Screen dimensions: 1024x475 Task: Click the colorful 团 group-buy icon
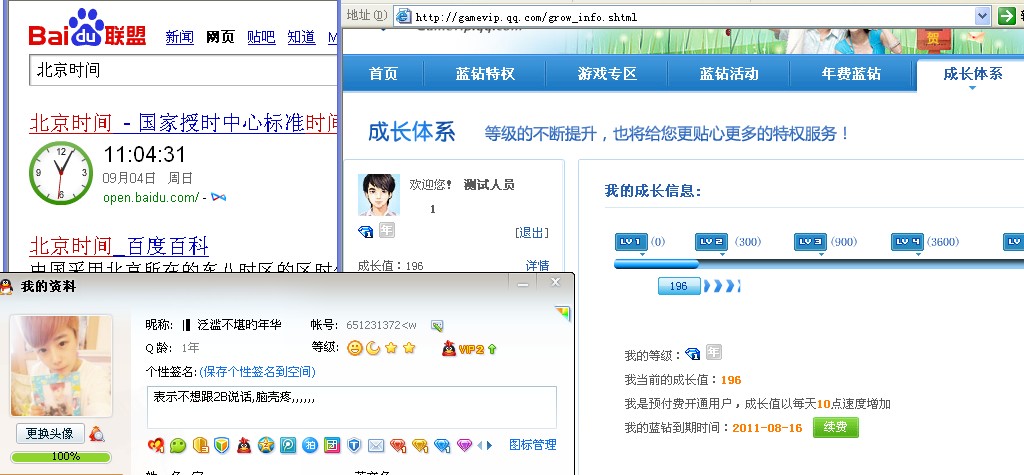(x=332, y=446)
